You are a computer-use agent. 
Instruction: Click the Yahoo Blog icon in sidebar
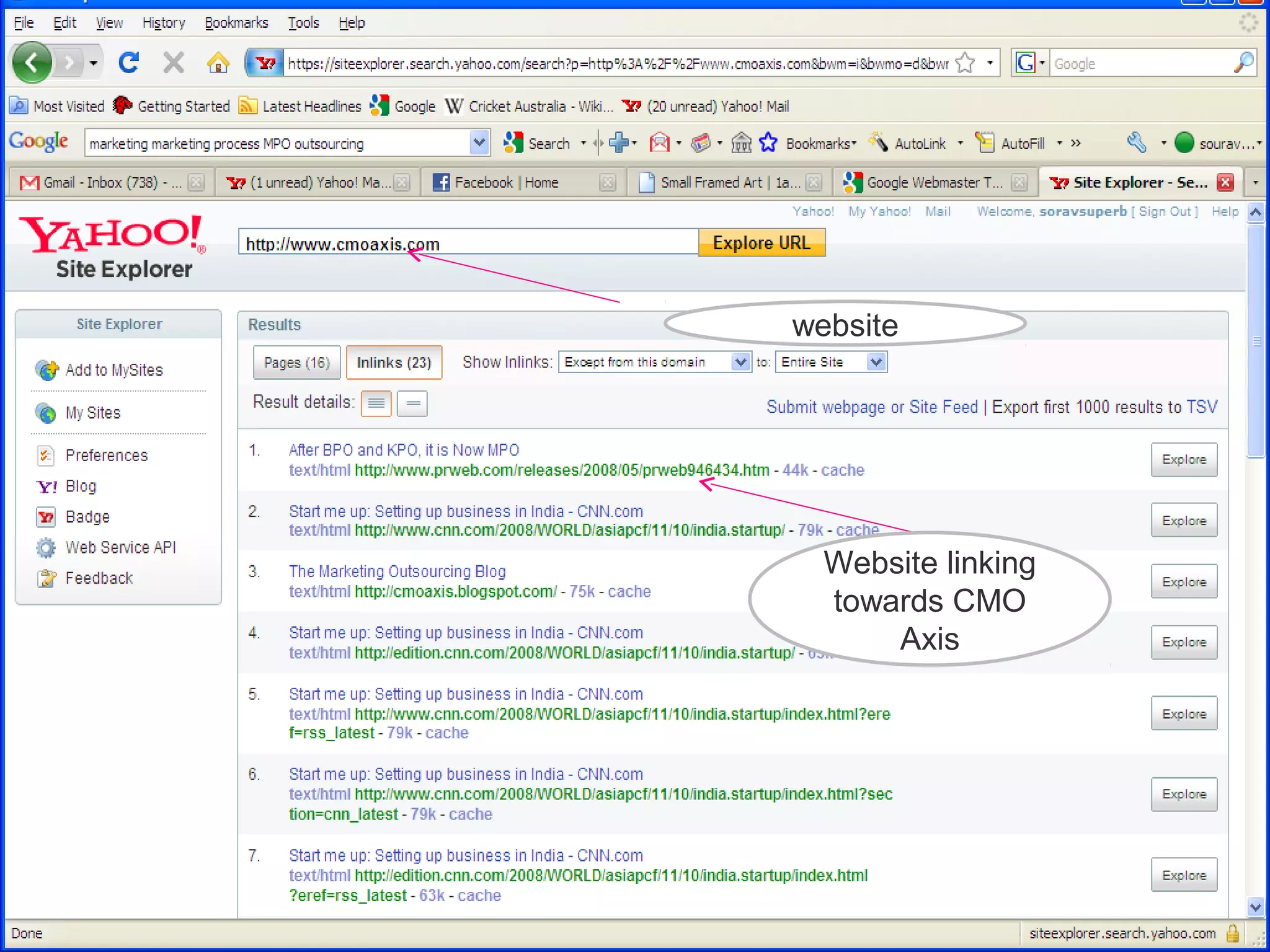47,487
